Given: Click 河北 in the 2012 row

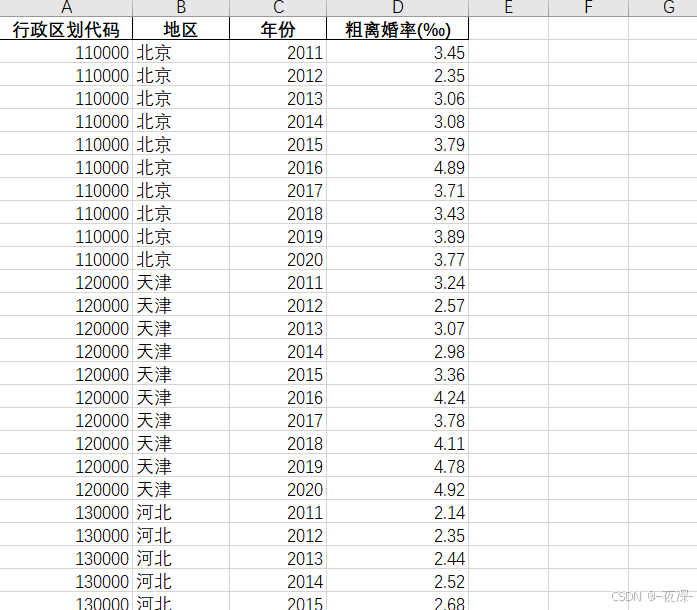Looking at the screenshot, I should coord(181,536).
